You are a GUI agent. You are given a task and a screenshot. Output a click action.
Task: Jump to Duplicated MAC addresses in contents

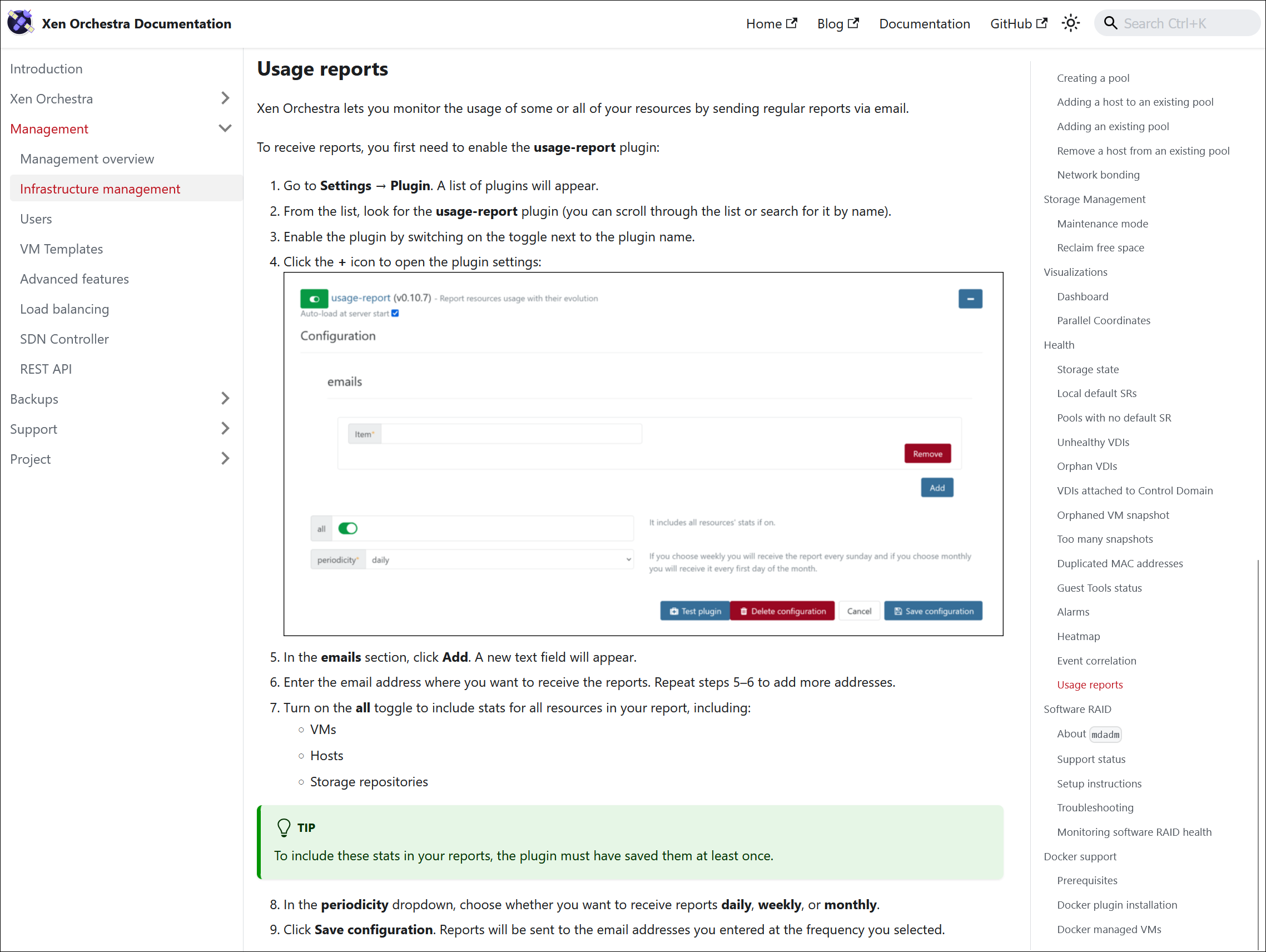tap(1119, 563)
